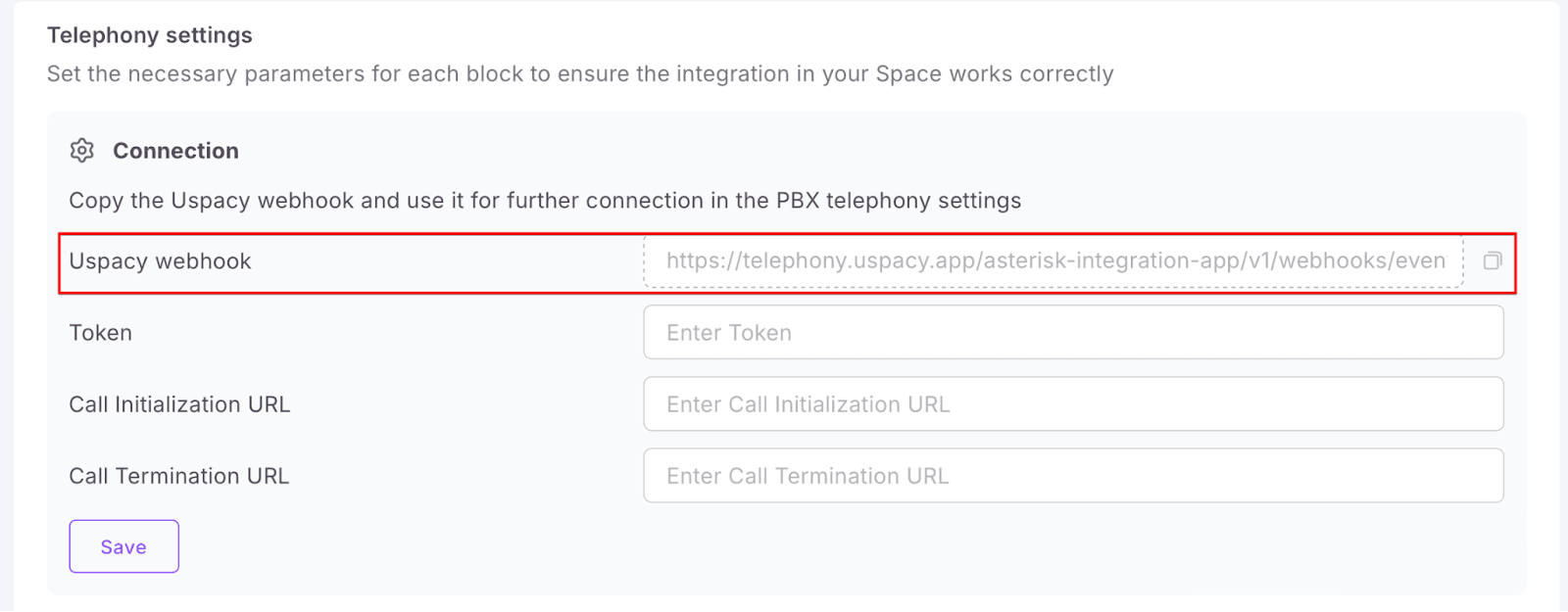Click the Uspacy webhook field label
Image resolution: width=1568 pixels, height=612 pixels.
click(x=160, y=261)
